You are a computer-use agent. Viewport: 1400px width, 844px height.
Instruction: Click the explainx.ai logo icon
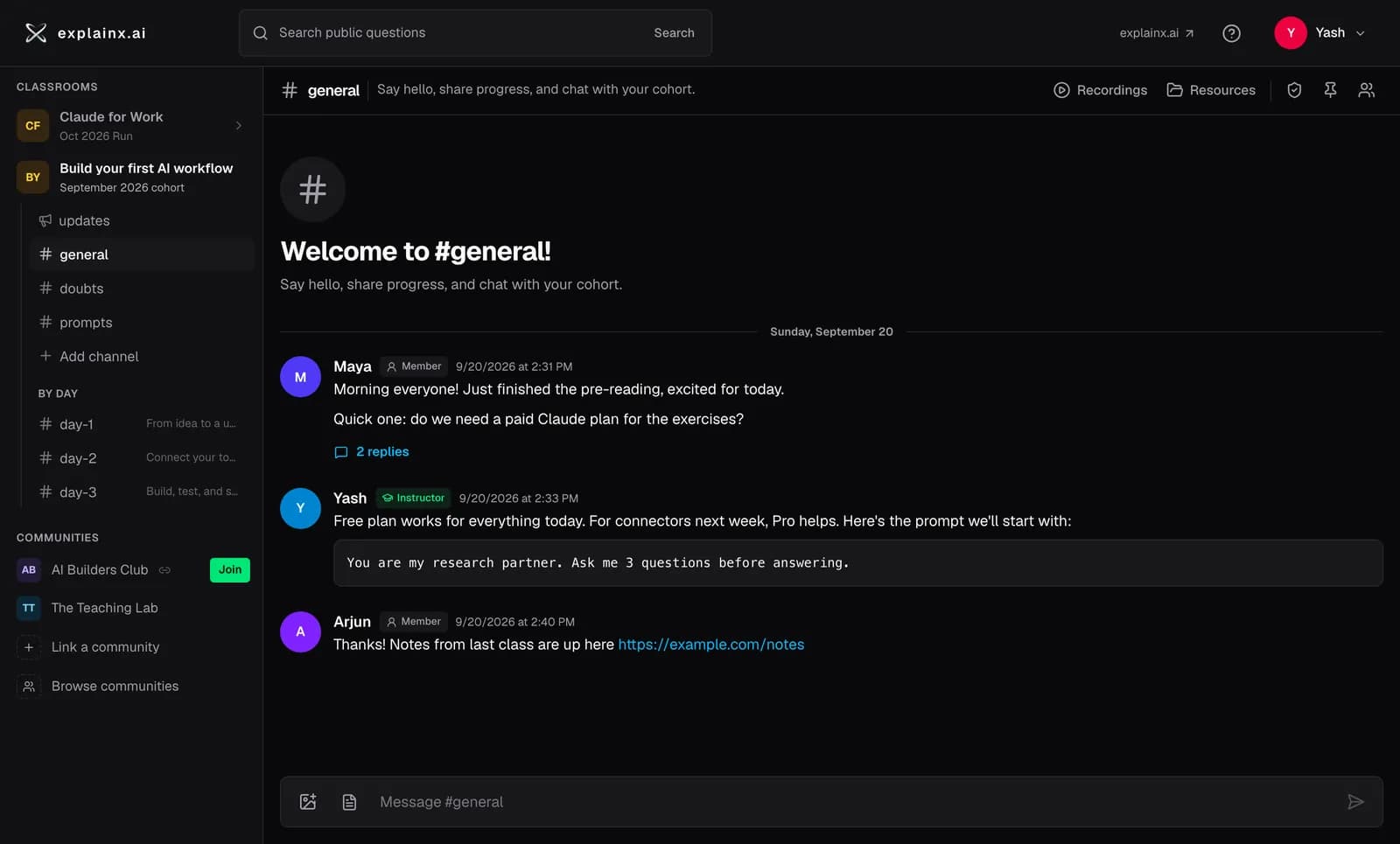click(x=36, y=33)
